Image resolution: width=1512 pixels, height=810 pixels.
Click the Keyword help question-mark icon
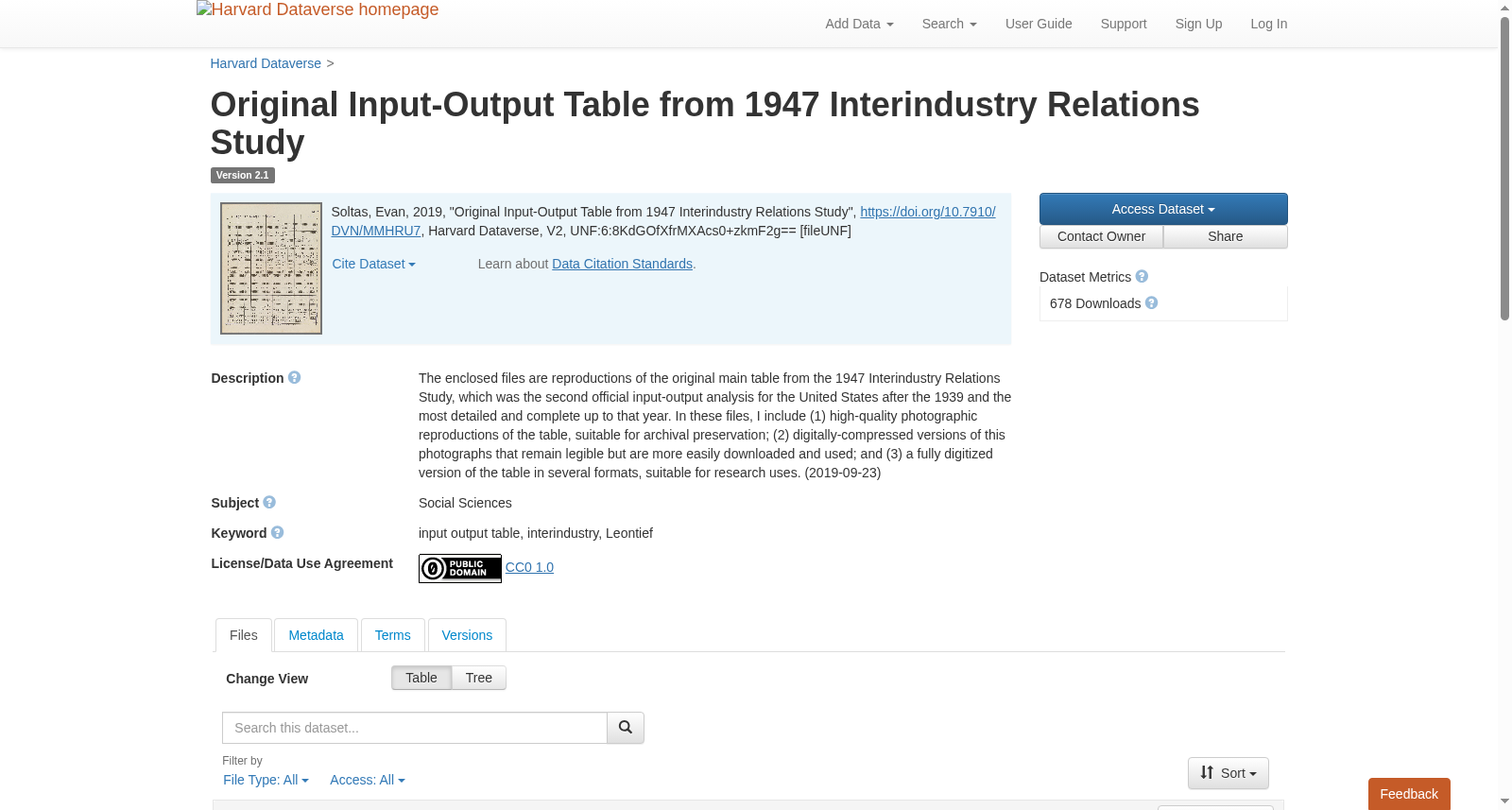click(278, 532)
